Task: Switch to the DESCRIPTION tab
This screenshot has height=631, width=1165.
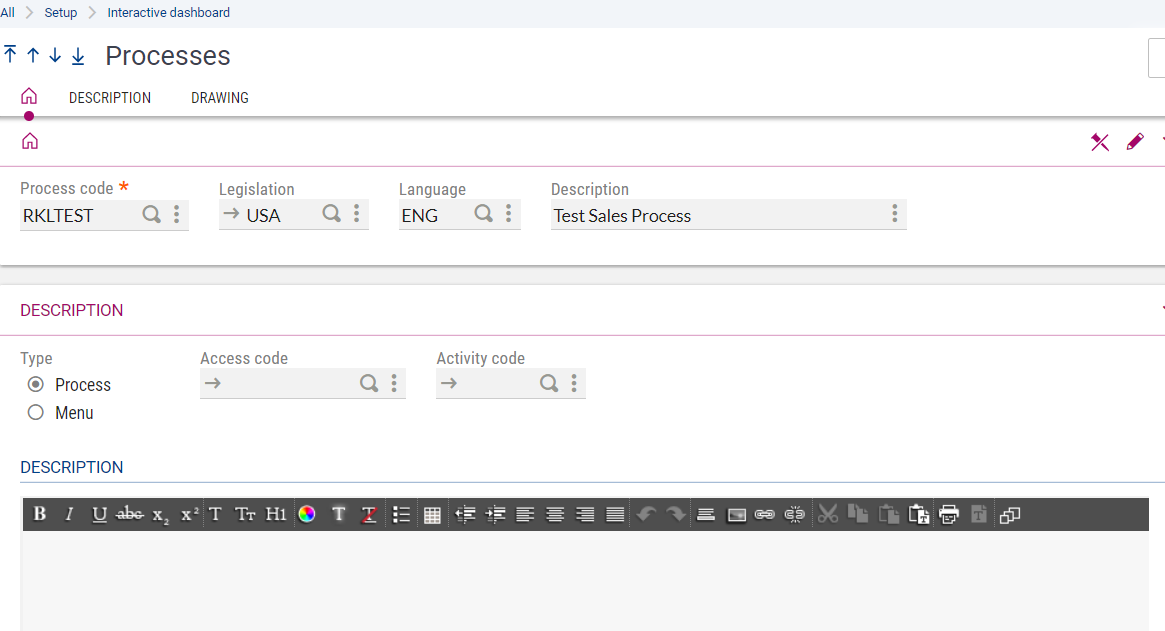Action: (110, 98)
